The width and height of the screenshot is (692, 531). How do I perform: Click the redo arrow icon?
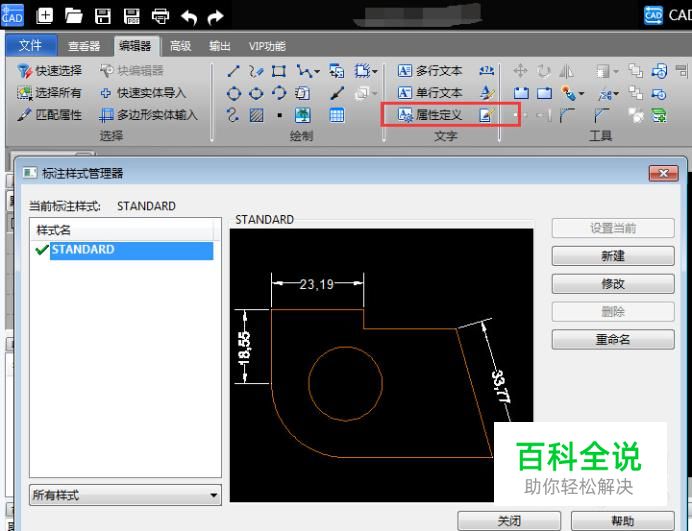click(214, 15)
